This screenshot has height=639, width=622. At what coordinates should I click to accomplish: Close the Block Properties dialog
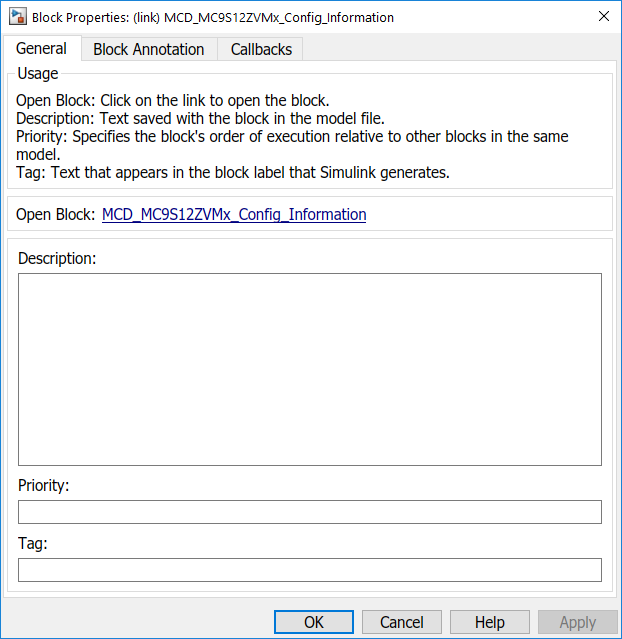click(x=602, y=17)
